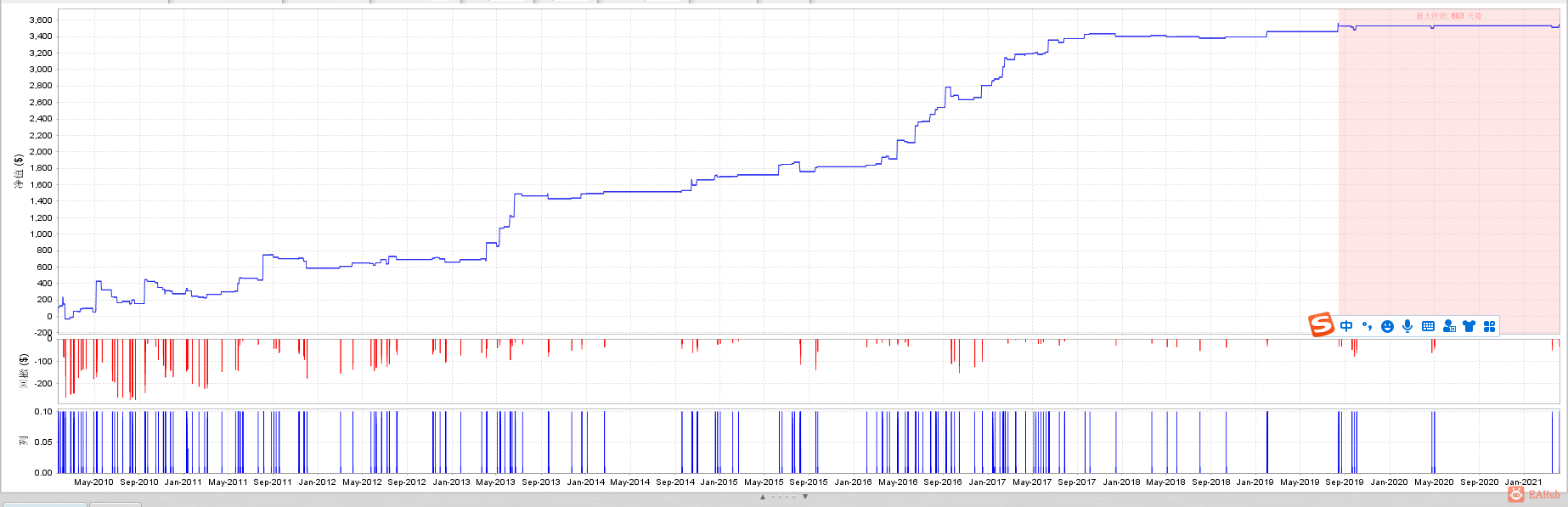Click the Sep-2012 date label
Image resolution: width=1568 pixels, height=507 pixels.
click(407, 482)
